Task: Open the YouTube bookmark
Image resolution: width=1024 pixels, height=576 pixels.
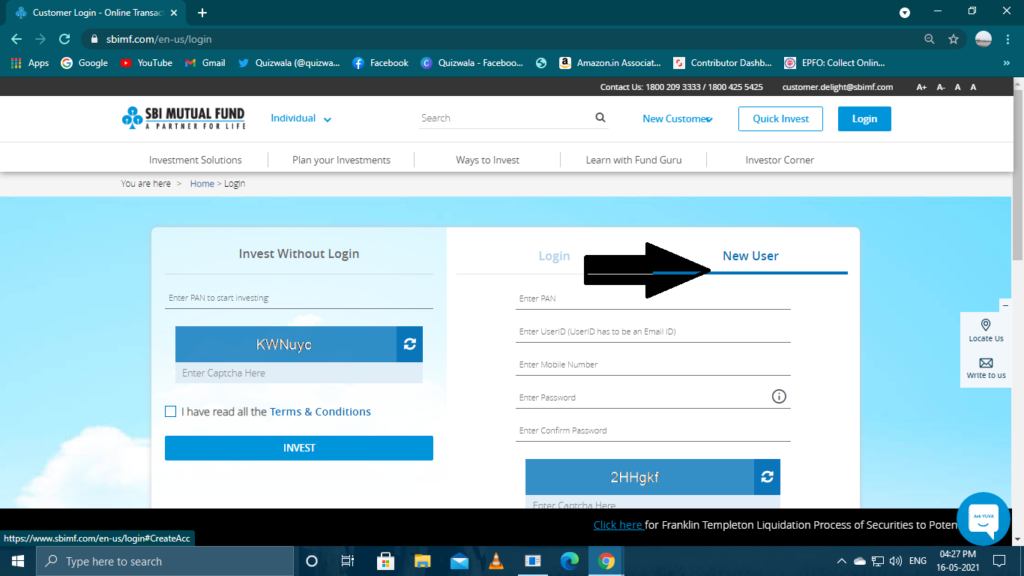Action: (146, 63)
